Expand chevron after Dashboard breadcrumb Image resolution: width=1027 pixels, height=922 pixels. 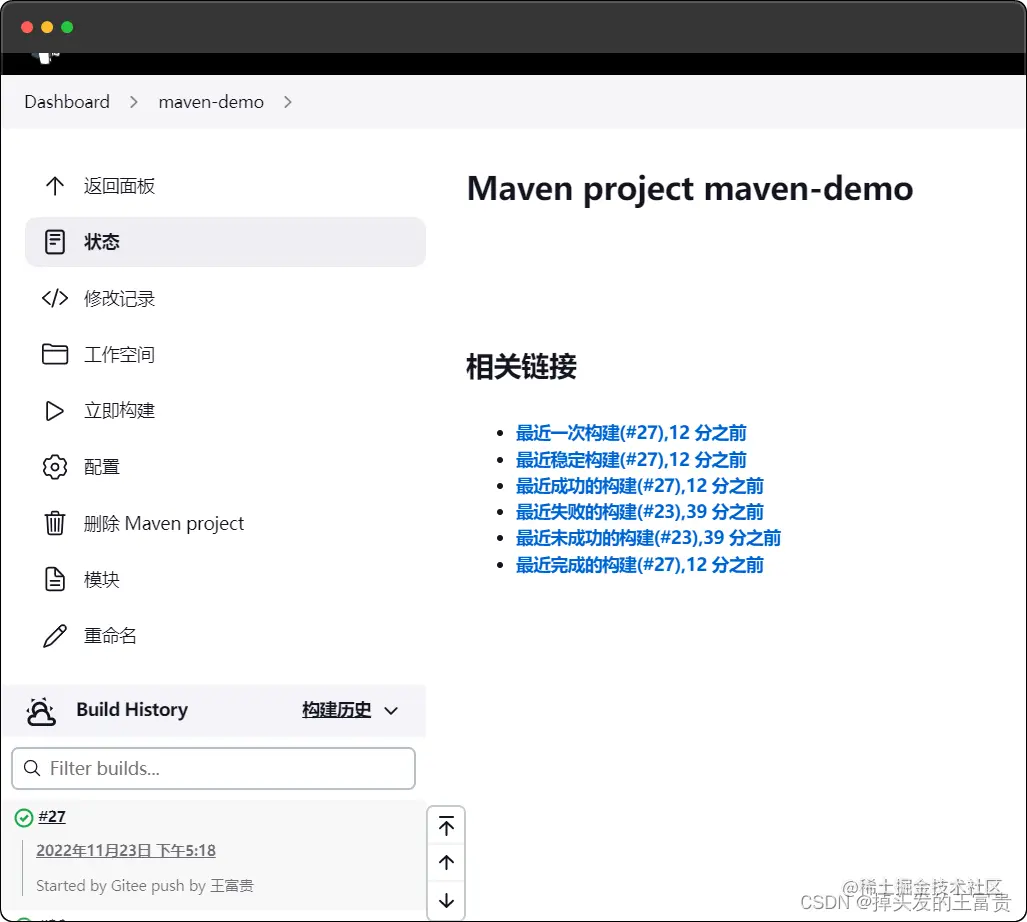(x=134, y=102)
